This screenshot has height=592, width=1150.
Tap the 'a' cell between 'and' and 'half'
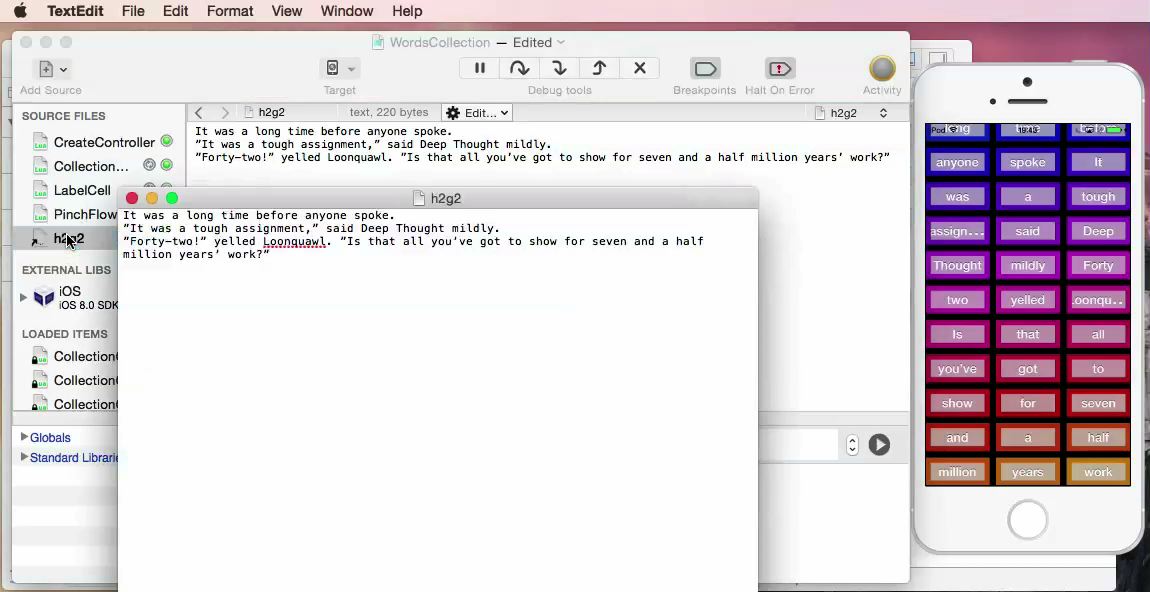click(1028, 438)
